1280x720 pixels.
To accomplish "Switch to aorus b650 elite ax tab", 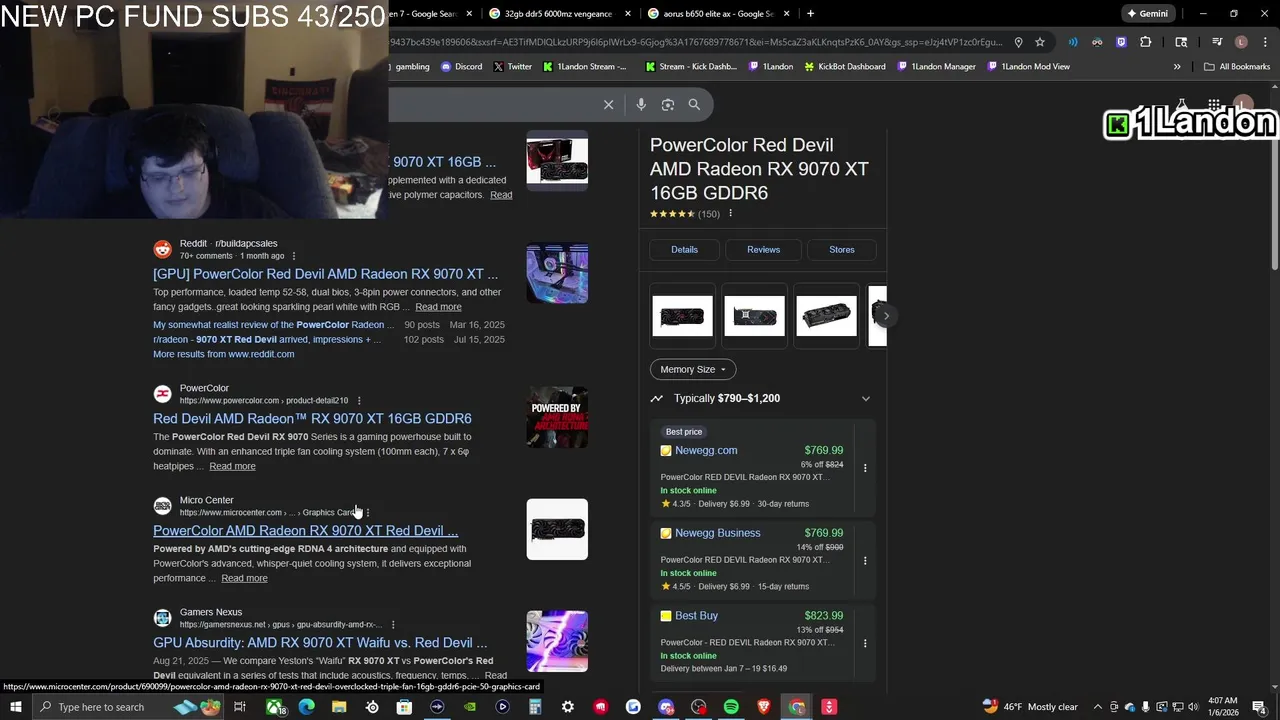I will 717,13.
